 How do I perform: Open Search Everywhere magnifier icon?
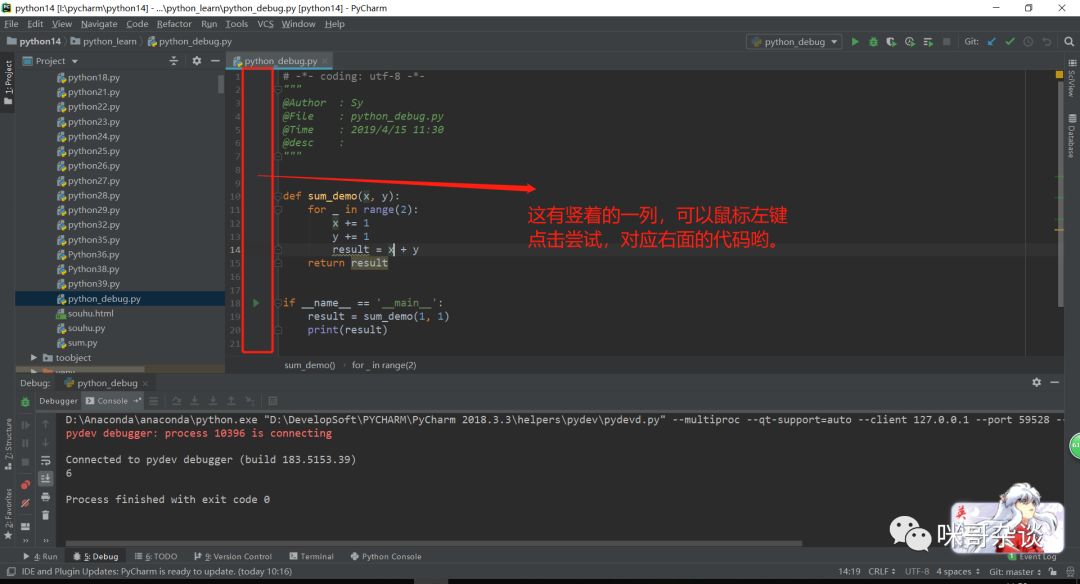1069,42
